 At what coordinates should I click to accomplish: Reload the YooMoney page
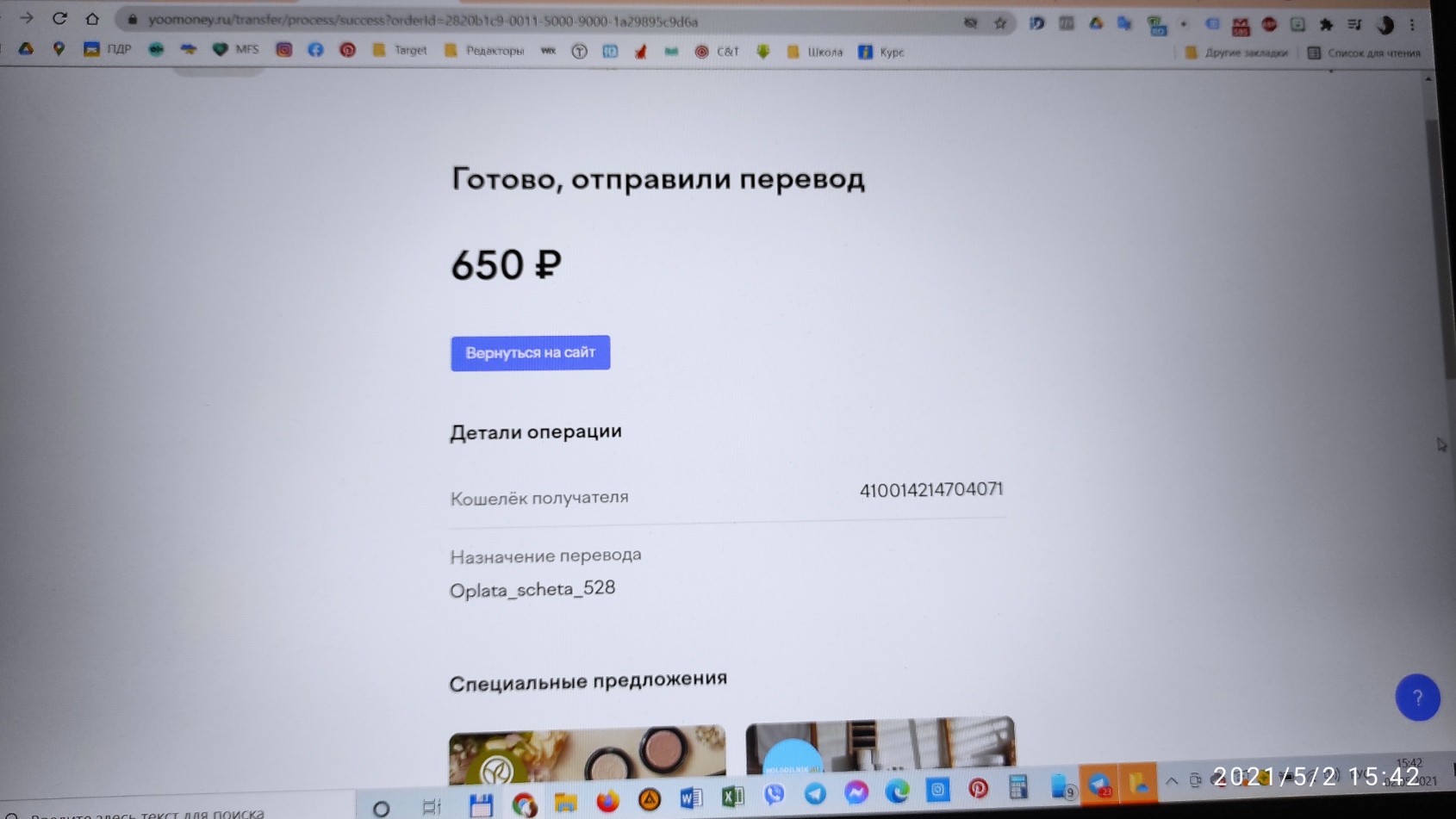click(x=59, y=18)
